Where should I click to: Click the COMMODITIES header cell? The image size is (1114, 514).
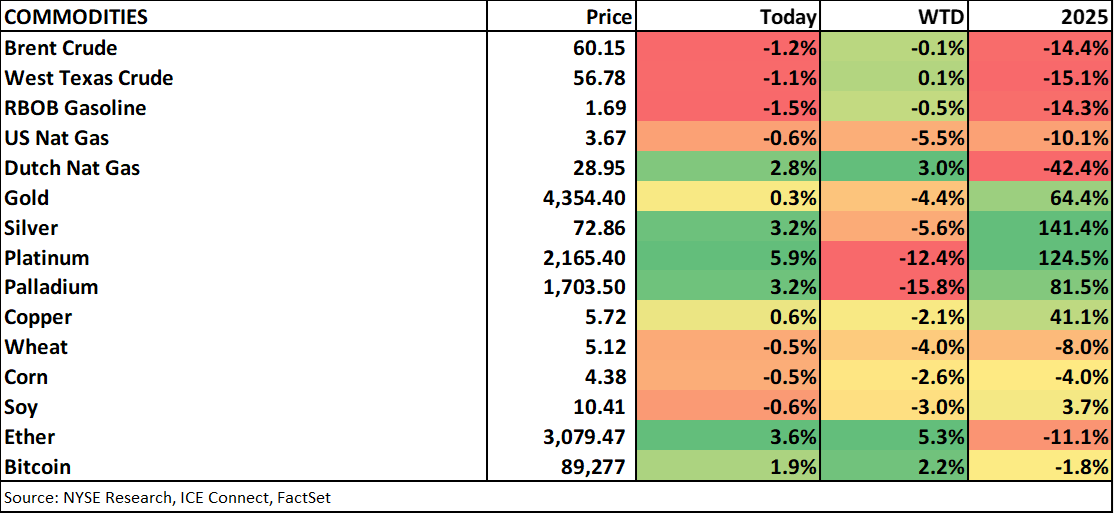tap(76, 17)
